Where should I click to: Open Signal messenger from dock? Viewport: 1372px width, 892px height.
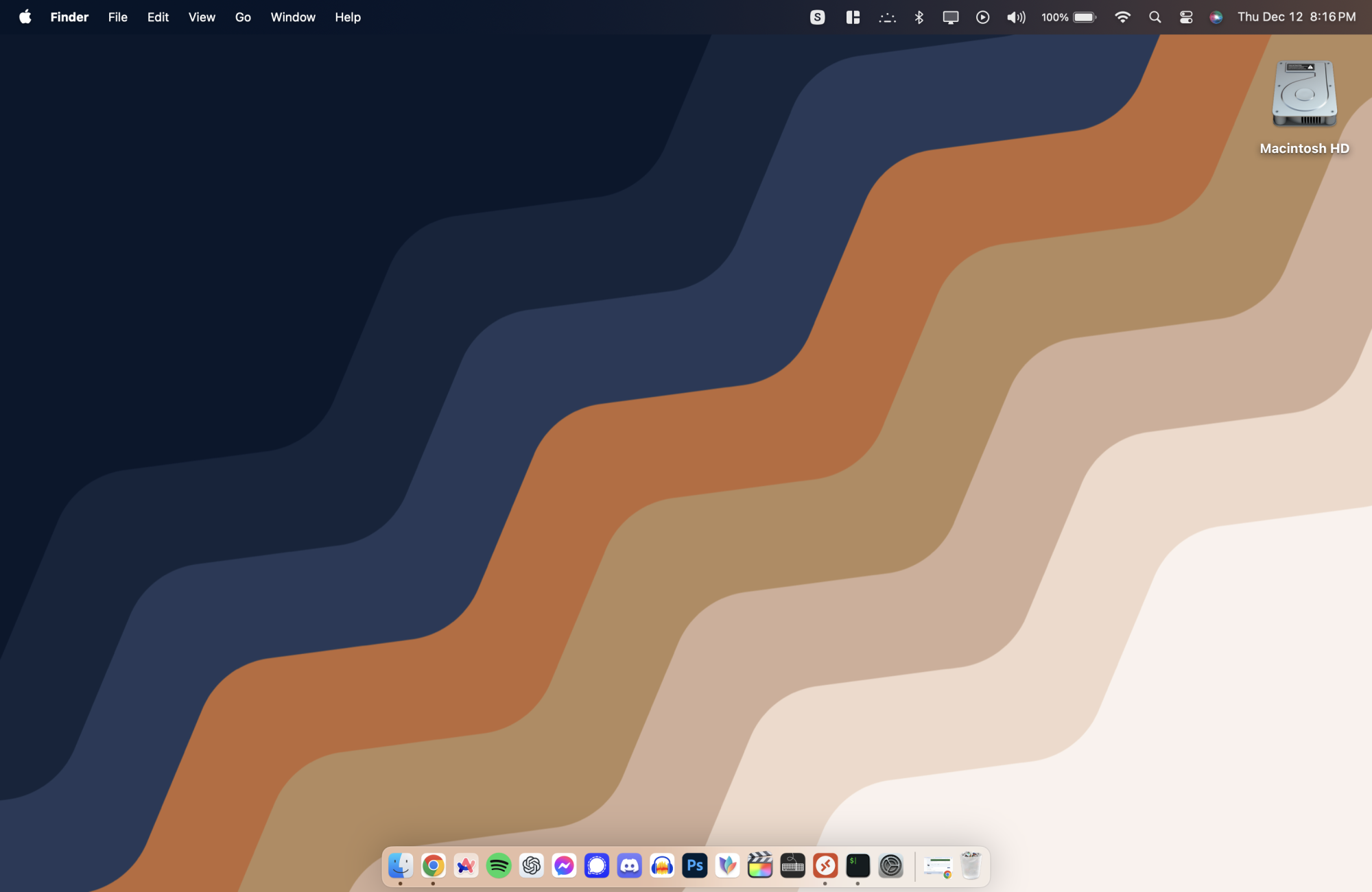point(597,866)
